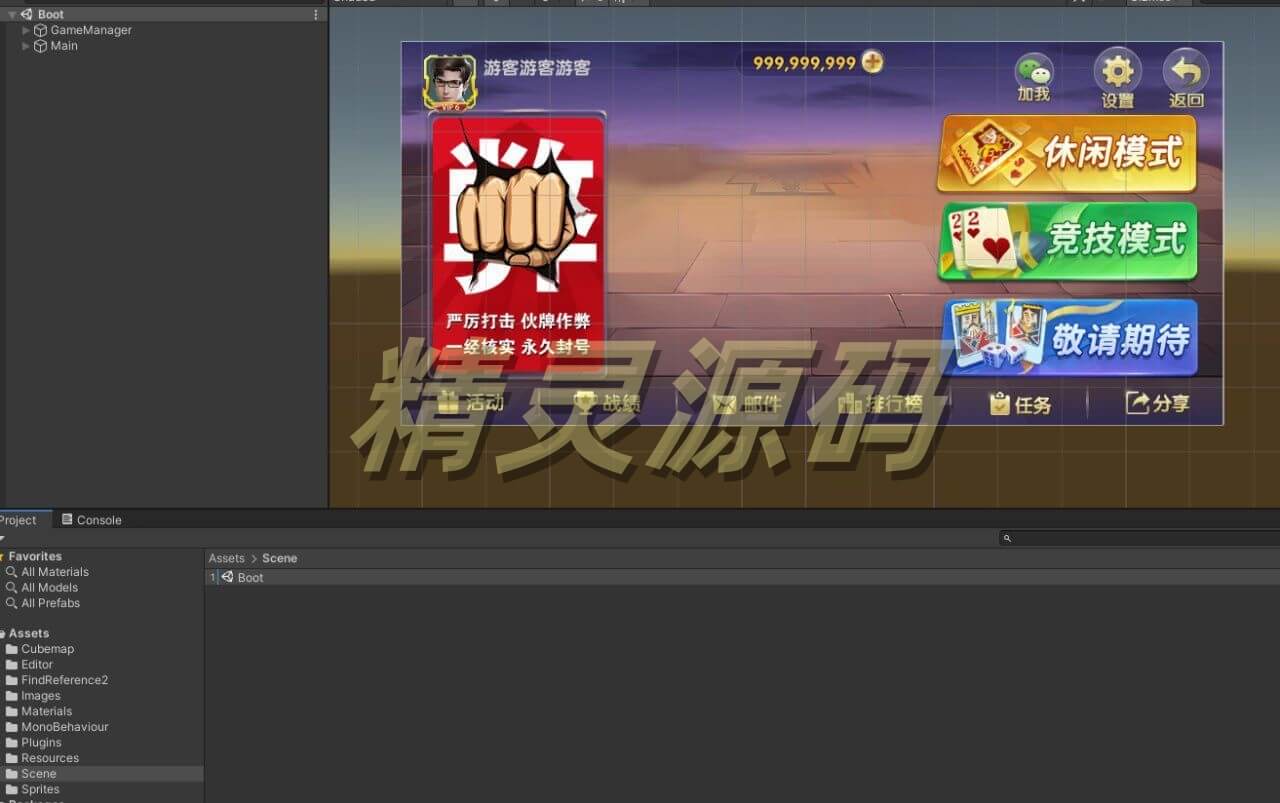Expand the GameManager object

pos(26,30)
